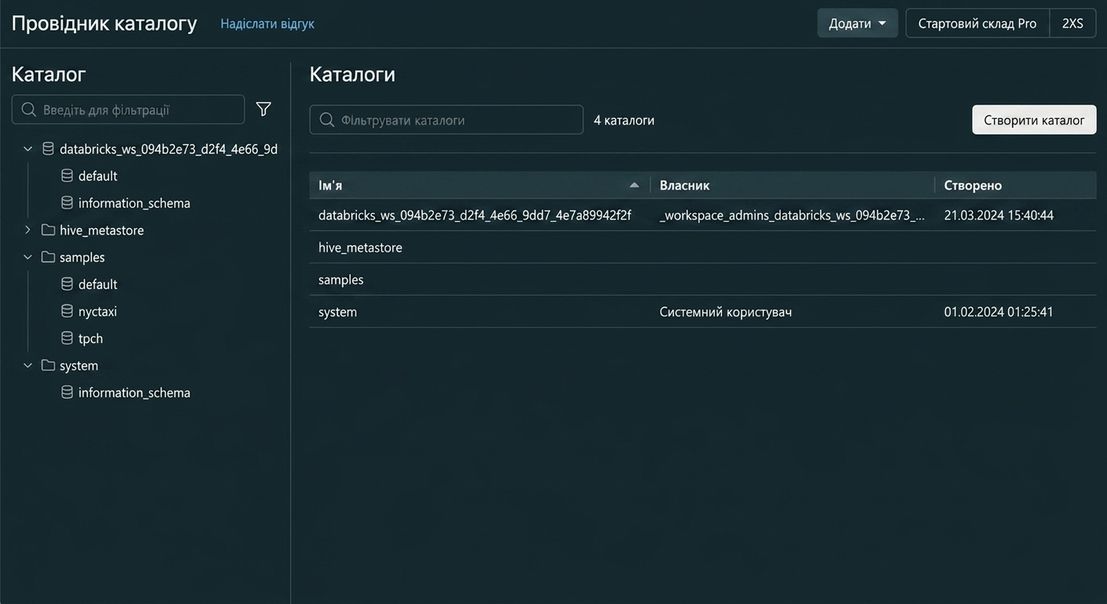This screenshot has height=604, width=1107.
Task: Sort by the Ім'я column header label
Action: click(330, 186)
